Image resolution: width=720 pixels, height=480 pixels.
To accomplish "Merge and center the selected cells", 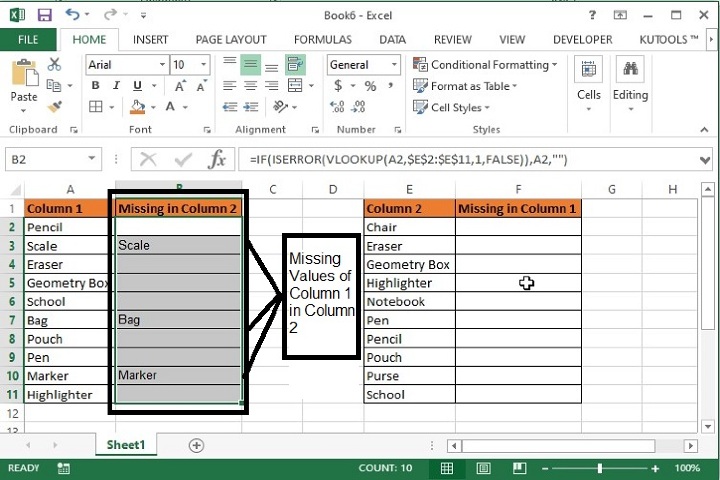I will (295, 85).
